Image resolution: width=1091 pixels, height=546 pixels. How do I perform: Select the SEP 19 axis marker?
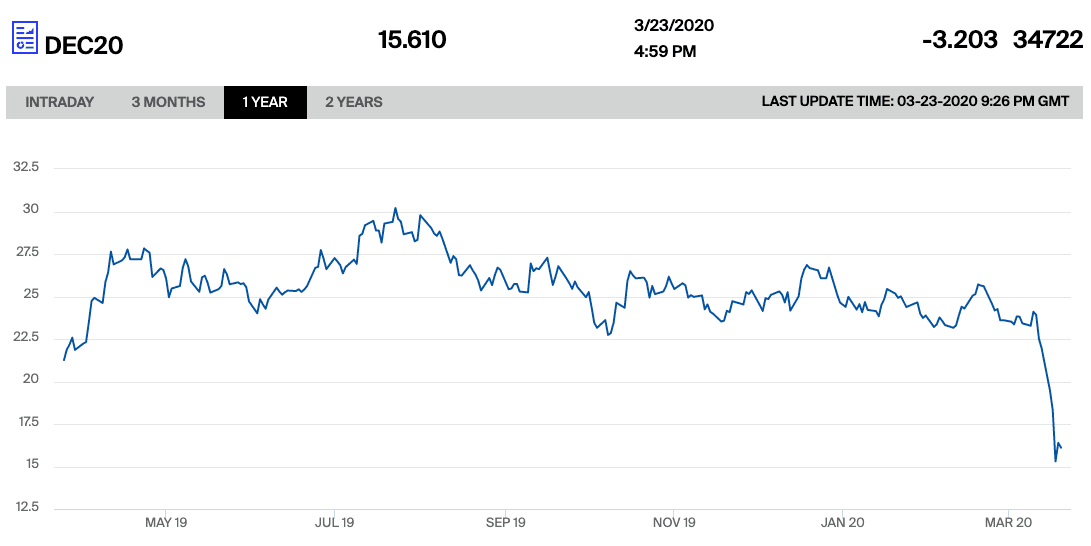coord(505,523)
